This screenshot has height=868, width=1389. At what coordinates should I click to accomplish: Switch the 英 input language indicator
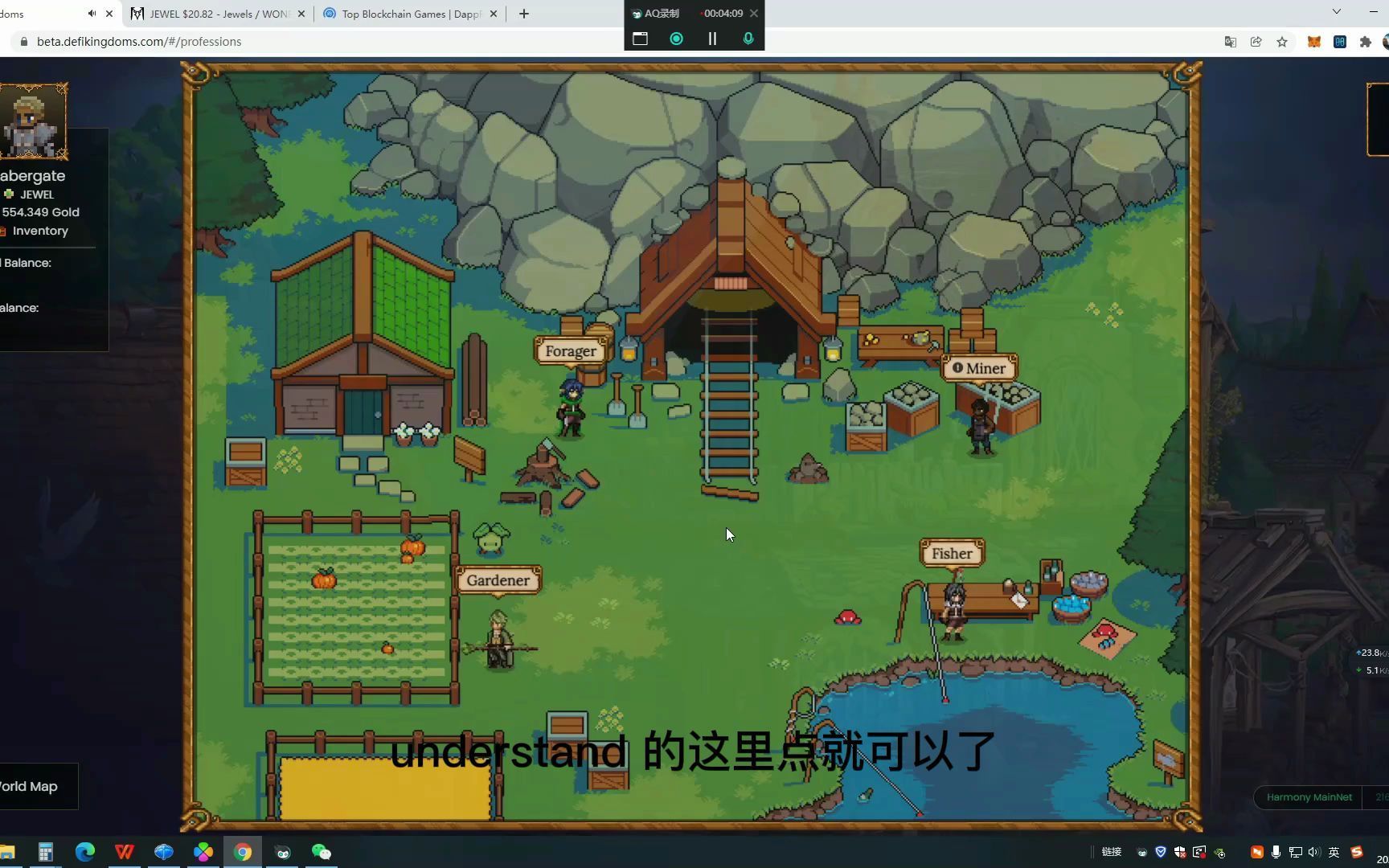click(x=1334, y=852)
